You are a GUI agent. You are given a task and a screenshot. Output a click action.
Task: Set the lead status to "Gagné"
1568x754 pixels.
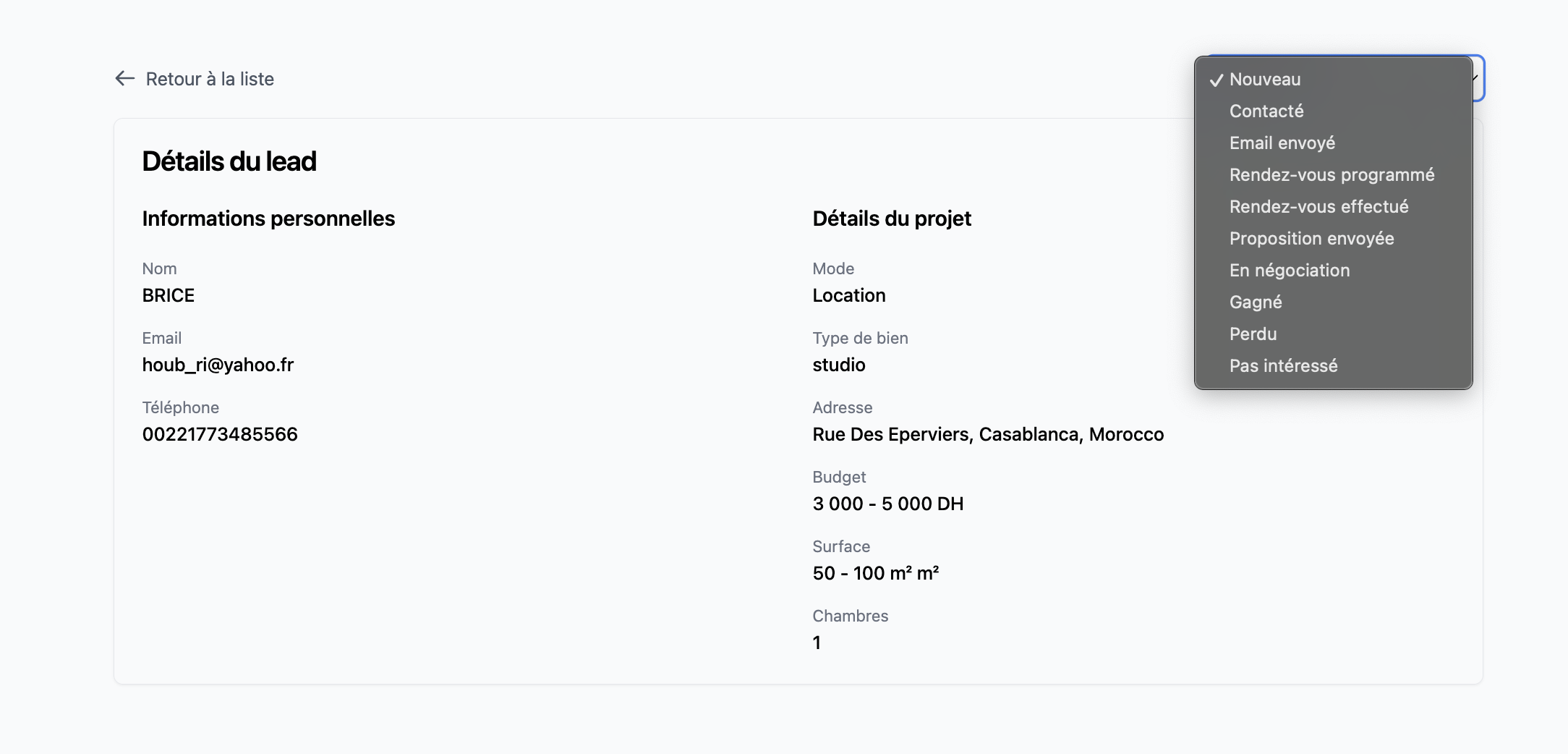point(1256,302)
